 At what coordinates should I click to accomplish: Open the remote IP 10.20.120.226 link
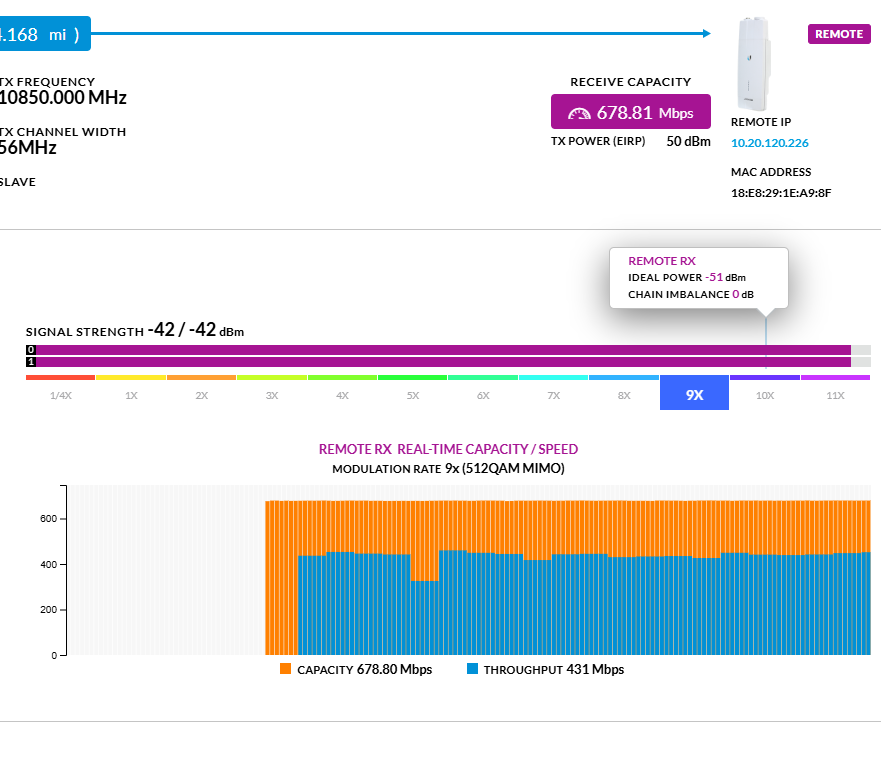(769, 143)
